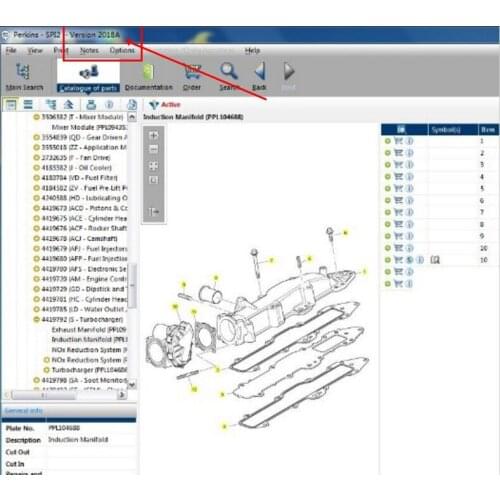Click the collapse tree up-arrows icon

coord(69,105)
